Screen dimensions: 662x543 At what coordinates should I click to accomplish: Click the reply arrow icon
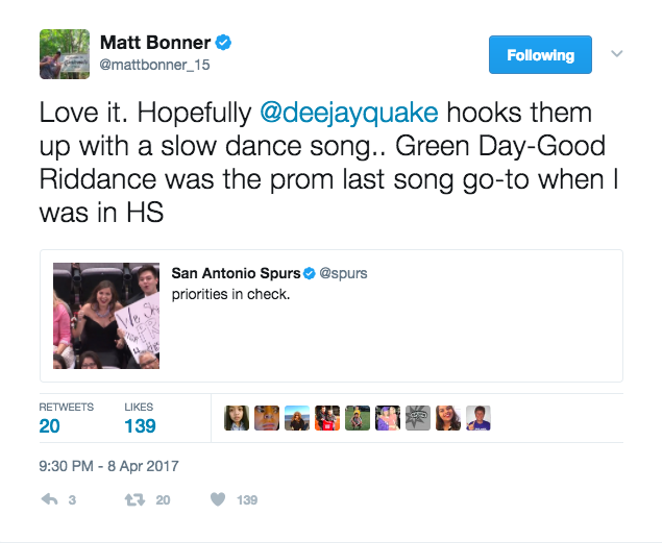click(x=49, y=500)
